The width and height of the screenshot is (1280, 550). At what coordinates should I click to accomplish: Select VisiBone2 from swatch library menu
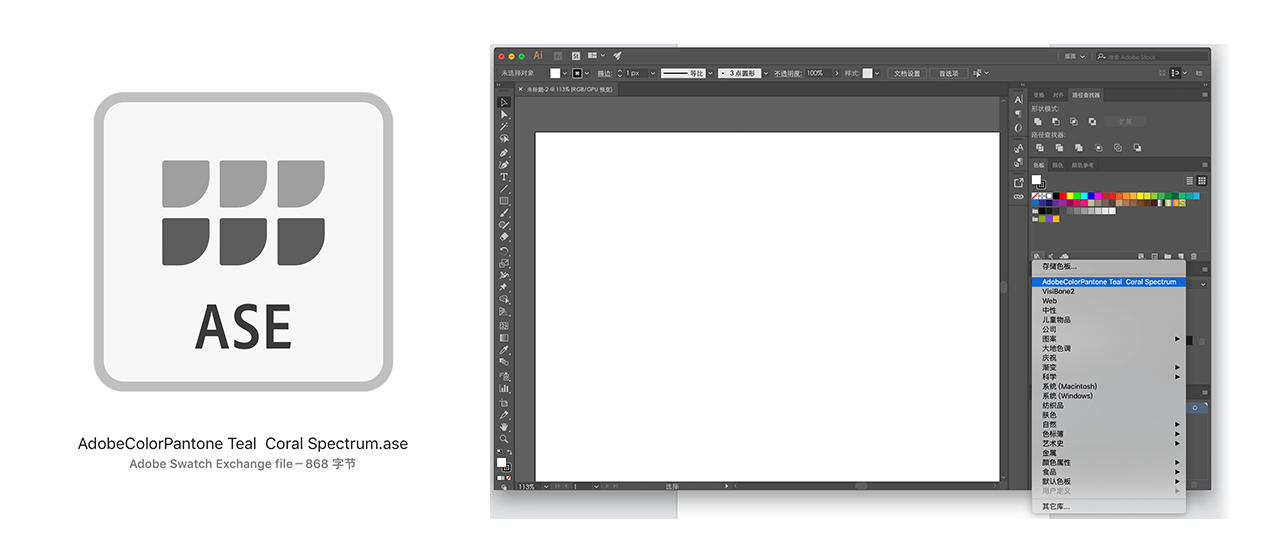tap(1058, 292)
